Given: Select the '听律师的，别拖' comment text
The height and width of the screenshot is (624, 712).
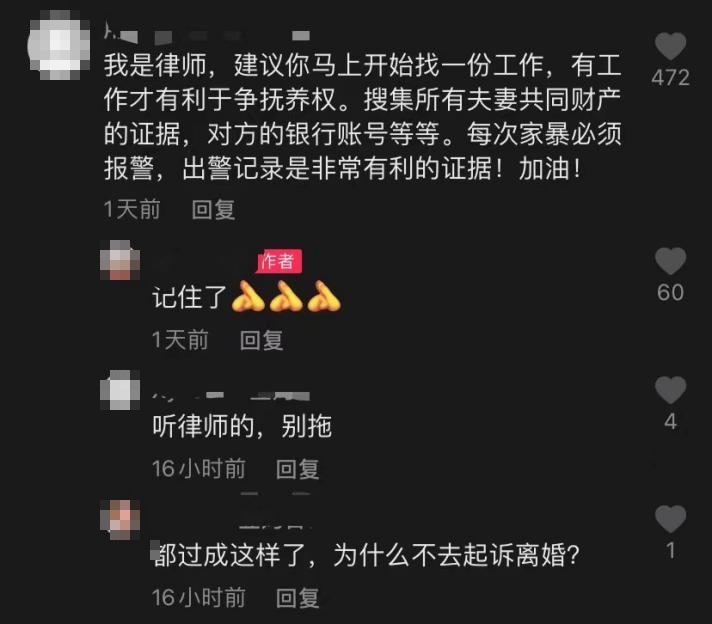Looking at the screenshot, I should click(x=242, y=426).
